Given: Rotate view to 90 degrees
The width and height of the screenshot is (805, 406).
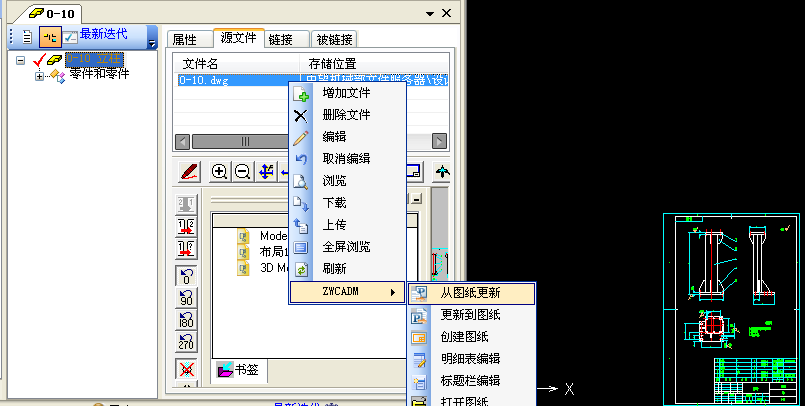Looking at the screenshot, I should (x=185, y=298).
